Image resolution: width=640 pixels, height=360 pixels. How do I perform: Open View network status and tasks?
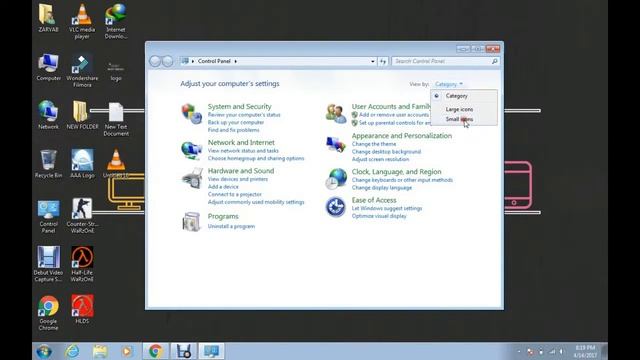(243, 151)
